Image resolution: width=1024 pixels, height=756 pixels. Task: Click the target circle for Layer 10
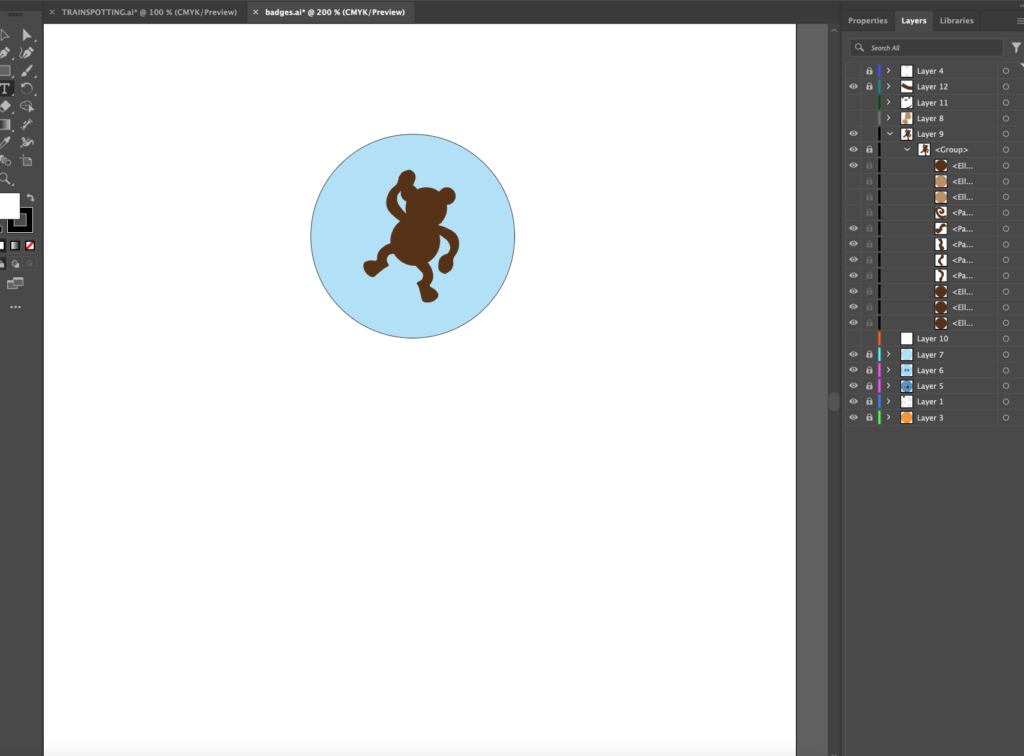click(1006, 339)
